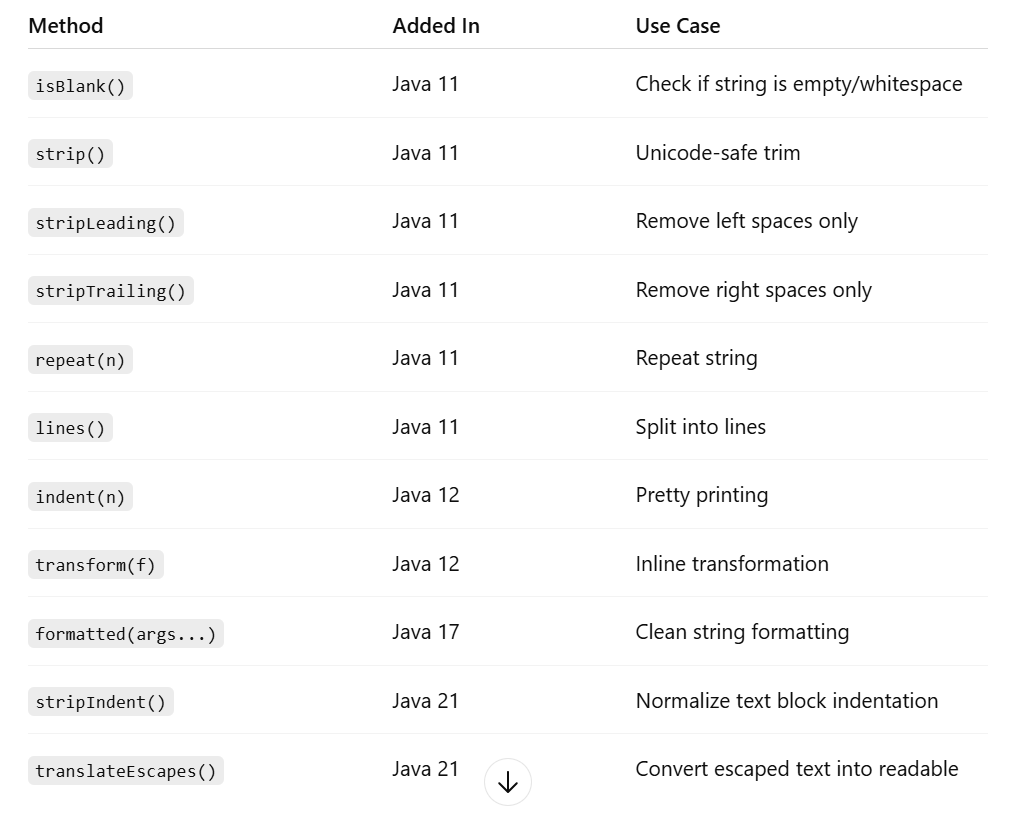Select the repeat(n) code chip
The image size is (1014, 814).
tap(80, 360)
